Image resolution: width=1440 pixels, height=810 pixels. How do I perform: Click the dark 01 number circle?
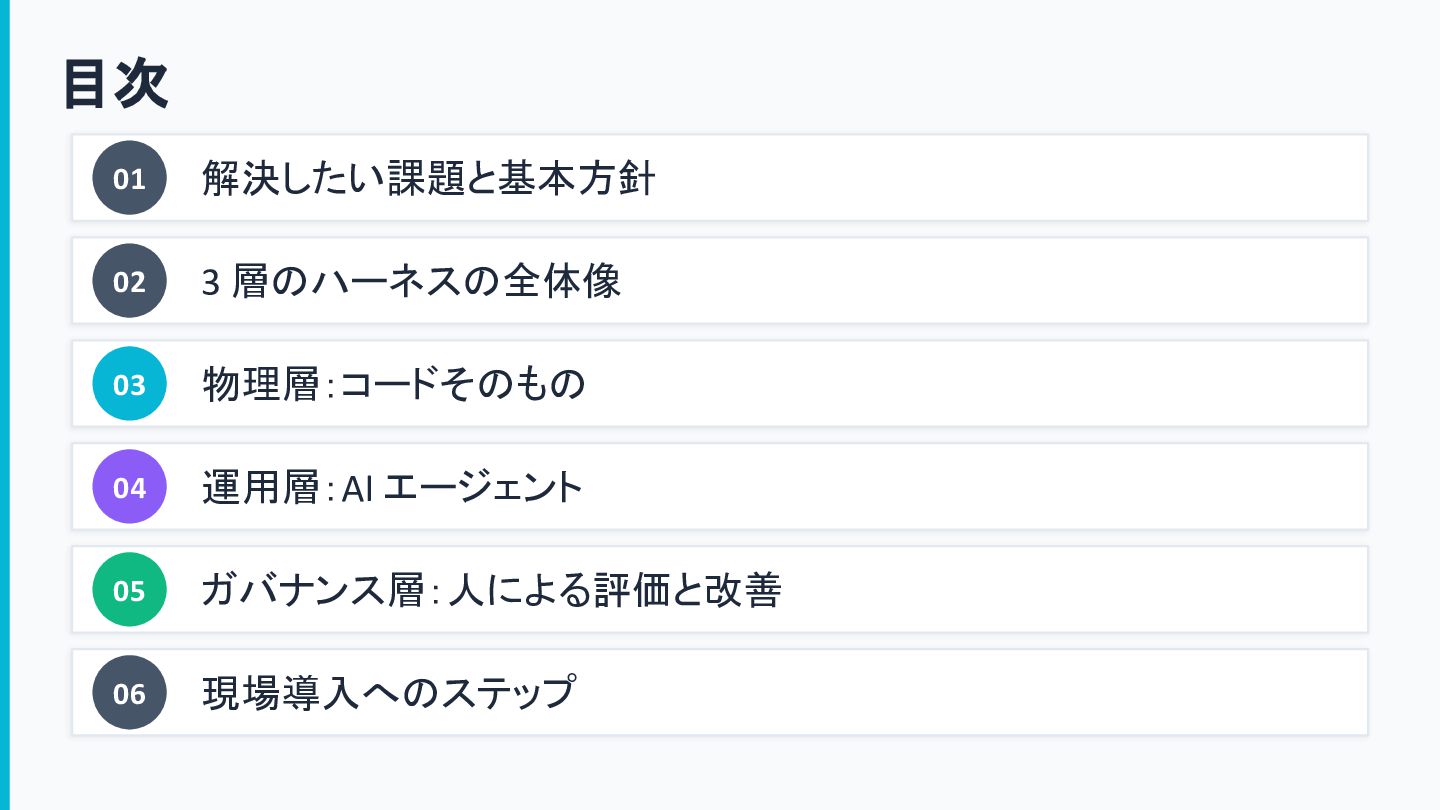(x=129, y=178)
